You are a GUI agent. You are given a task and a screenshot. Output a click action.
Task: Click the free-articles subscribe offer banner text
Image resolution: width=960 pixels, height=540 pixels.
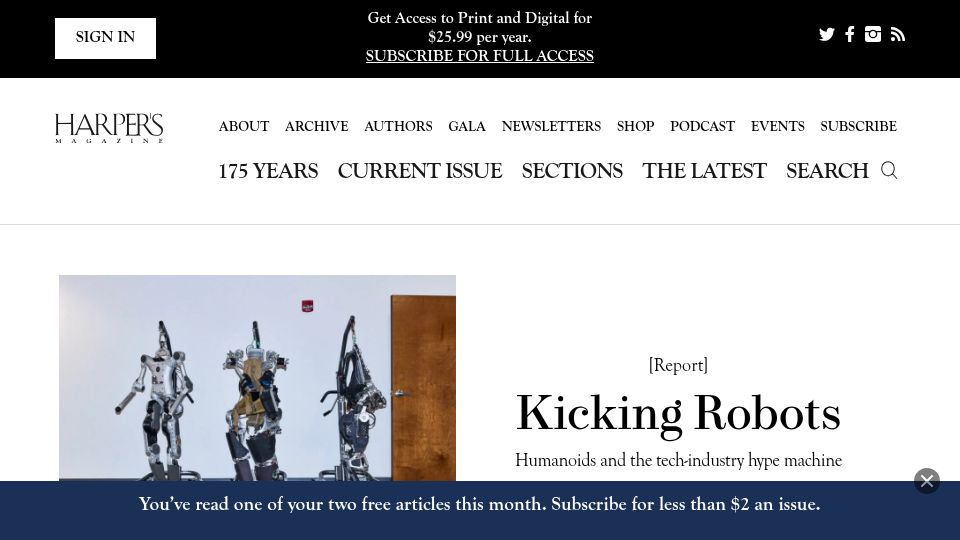coord(479,504)
